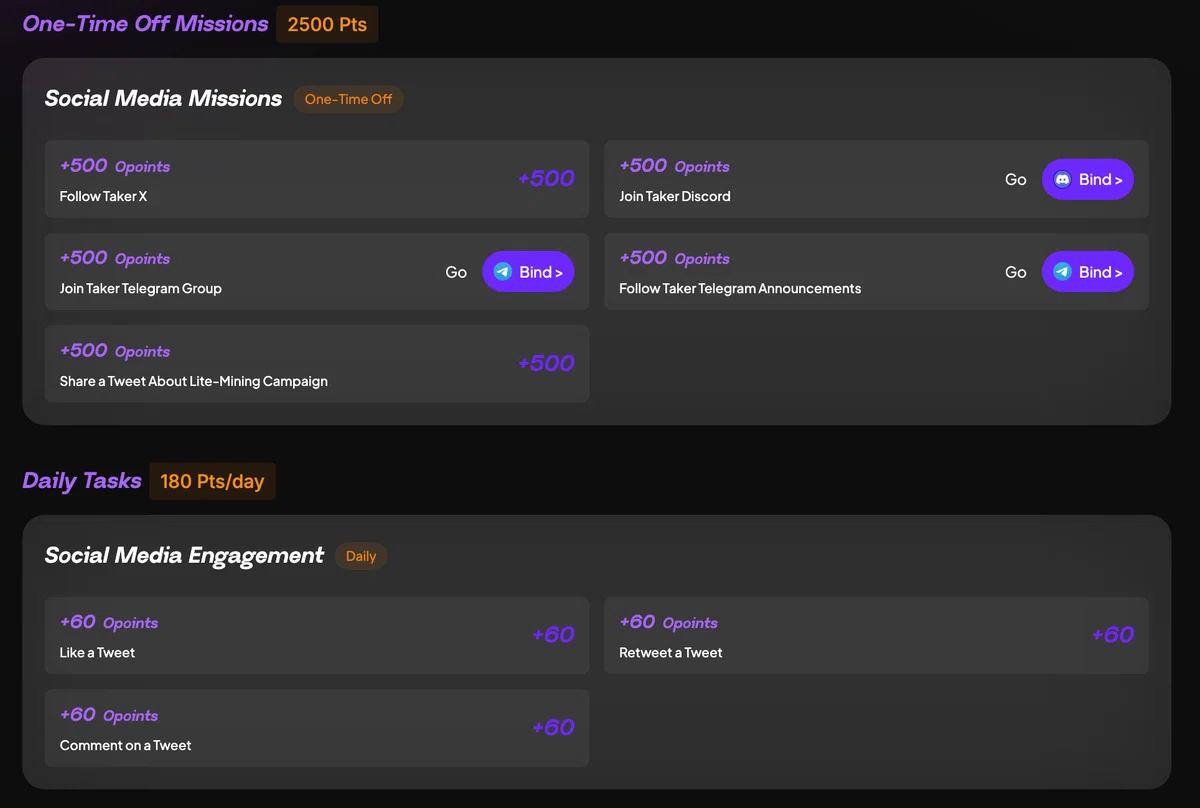Screen dimensions: 1200x808
Task: Bind Telegram for Join Taker Telegram Group
Action: (528, 272)
